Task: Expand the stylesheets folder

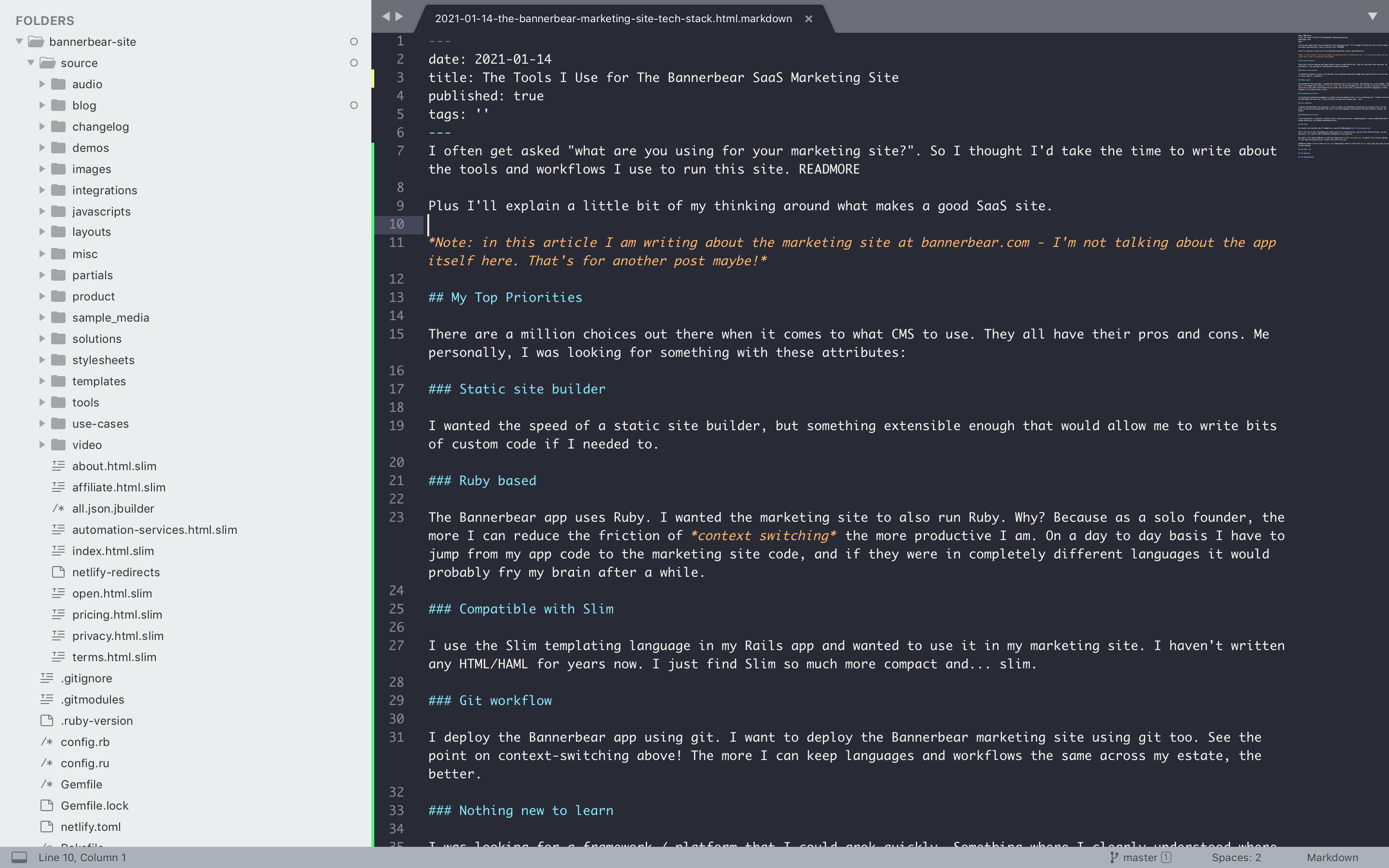Action: 42,360
